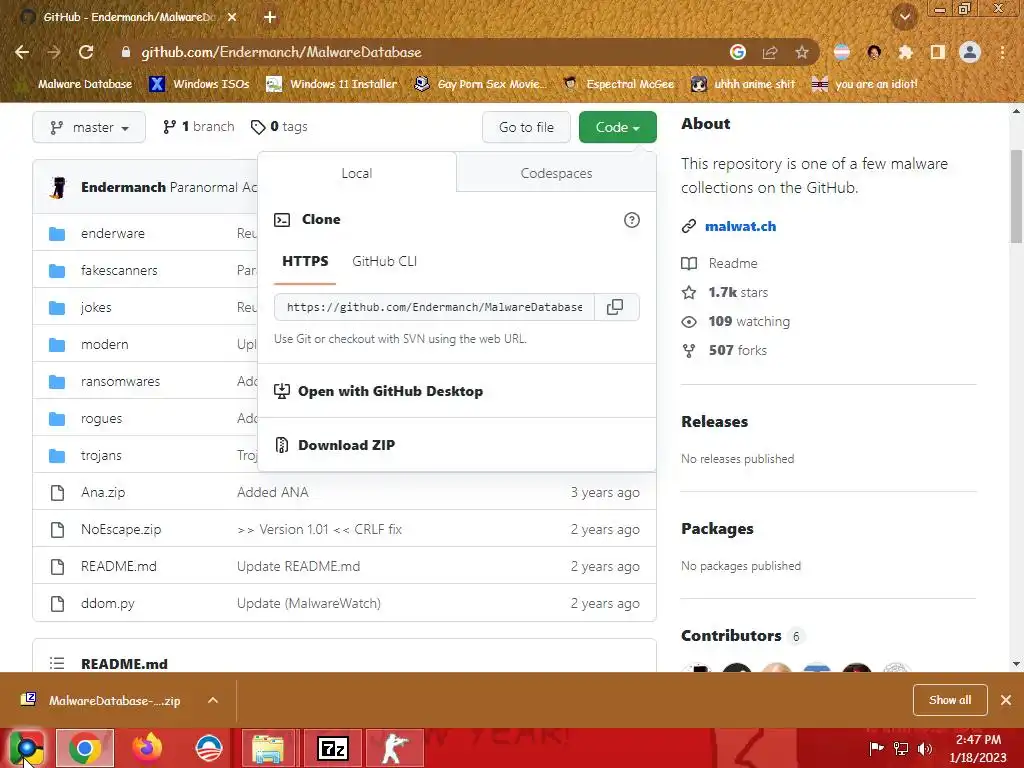Click the ransomwares folder icon
1024x768 pixels.
coord(57,381)
